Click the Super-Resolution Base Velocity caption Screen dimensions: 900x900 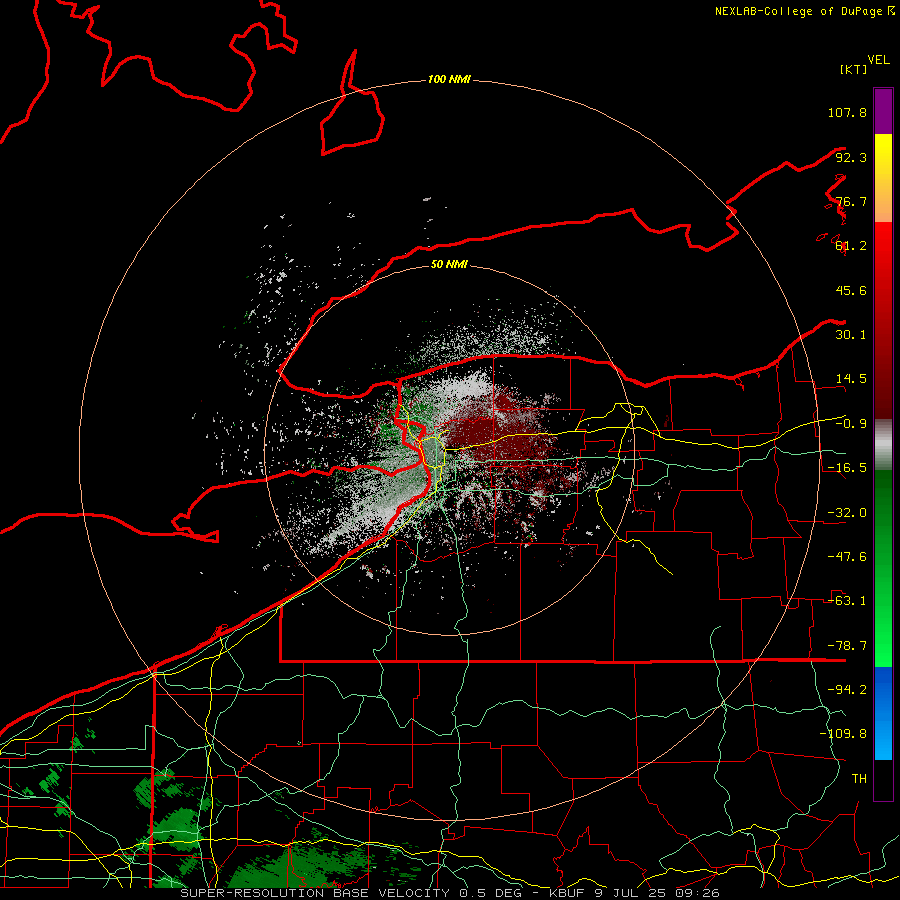[x=450, y=893]
